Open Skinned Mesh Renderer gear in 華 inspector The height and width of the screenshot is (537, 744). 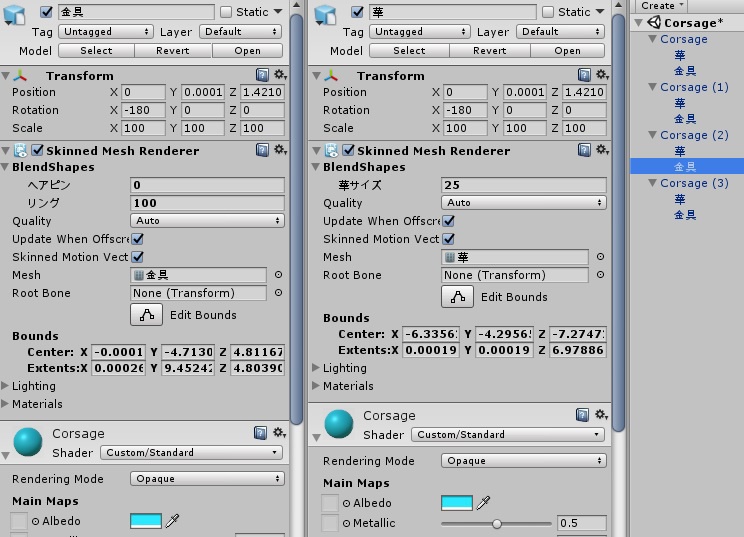tap(602, 150)
